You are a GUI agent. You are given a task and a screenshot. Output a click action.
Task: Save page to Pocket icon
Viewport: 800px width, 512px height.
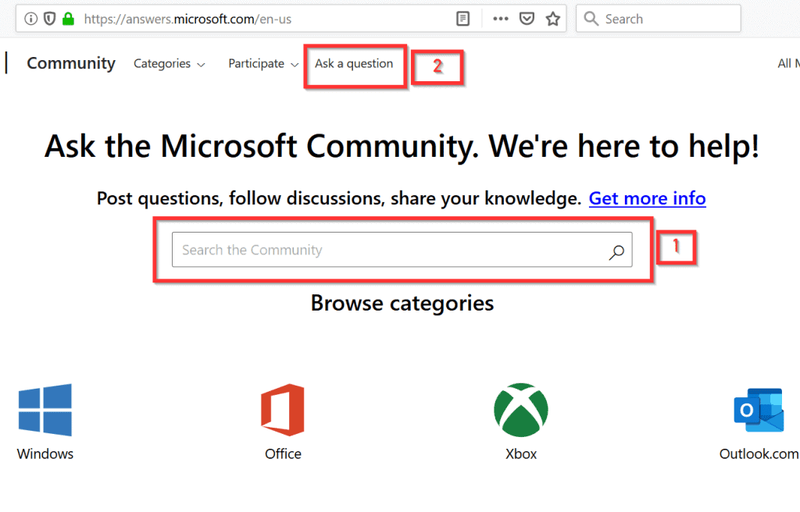pyautogui.click(x=527, y=19)
